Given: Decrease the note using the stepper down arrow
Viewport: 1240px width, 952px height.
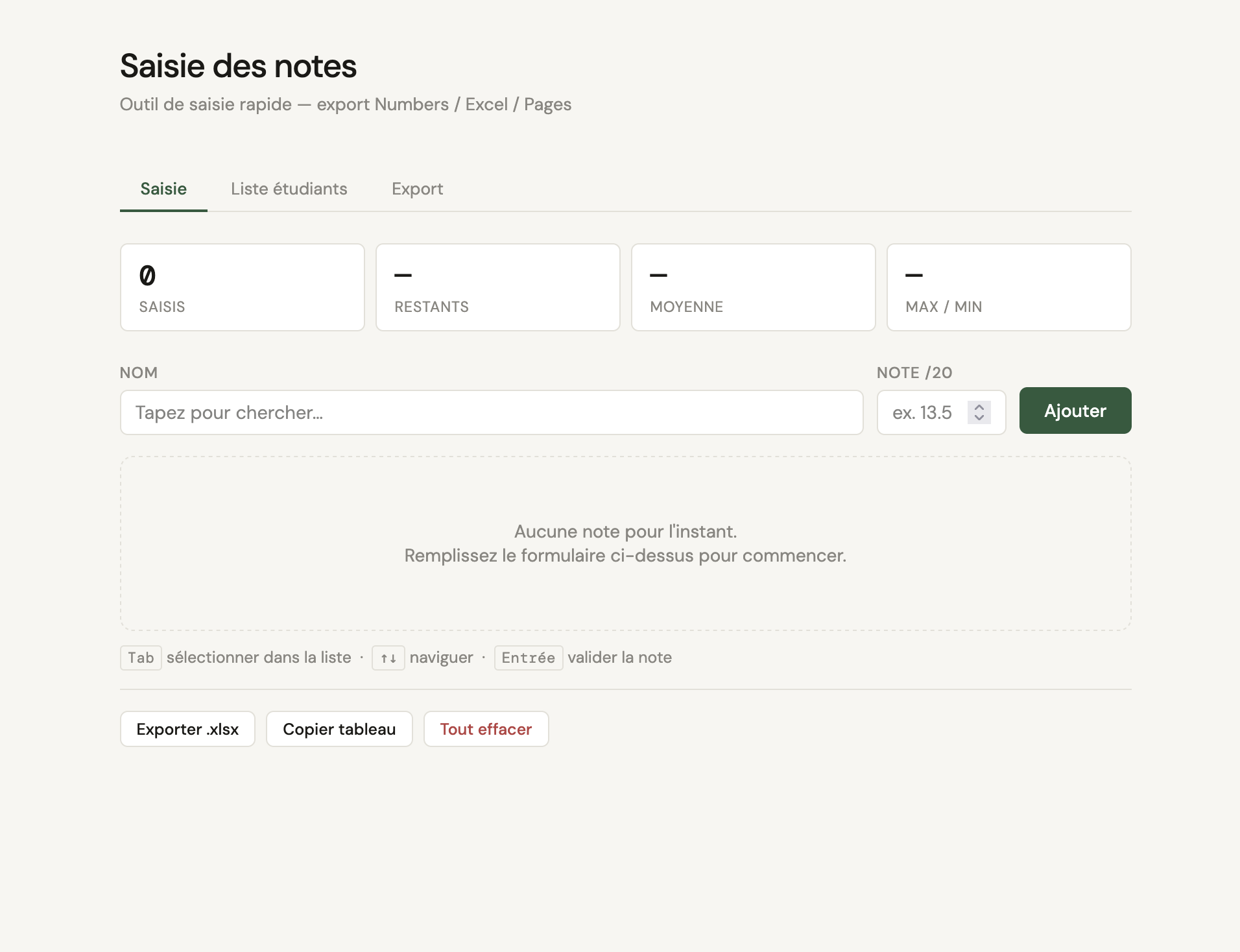Looking at the screenshot, I should click(x=979, y=418).
